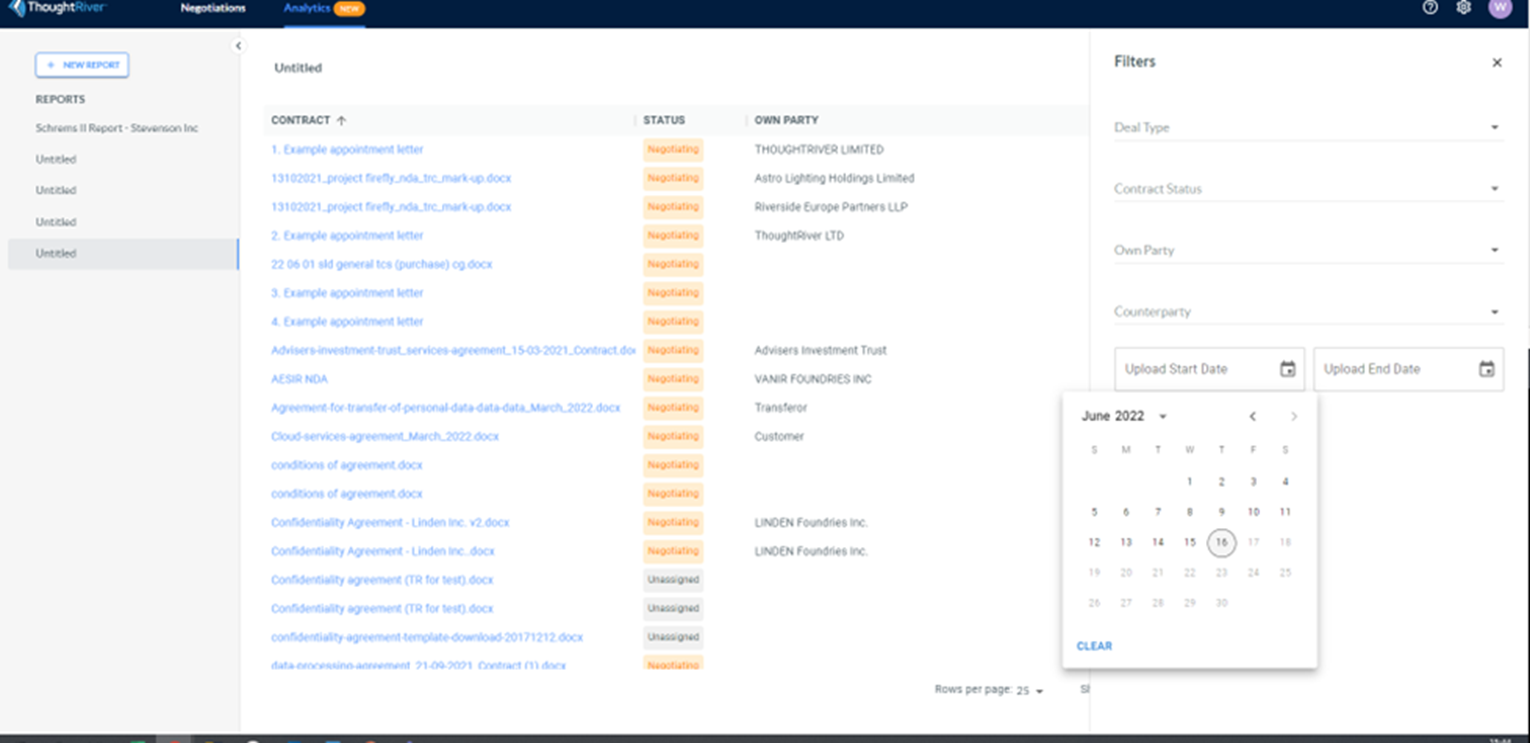This screenshot has width=1530, height=743.
Task: Go to previous month in calendar
Action: pyautogui.click(x=1252, y=417)
